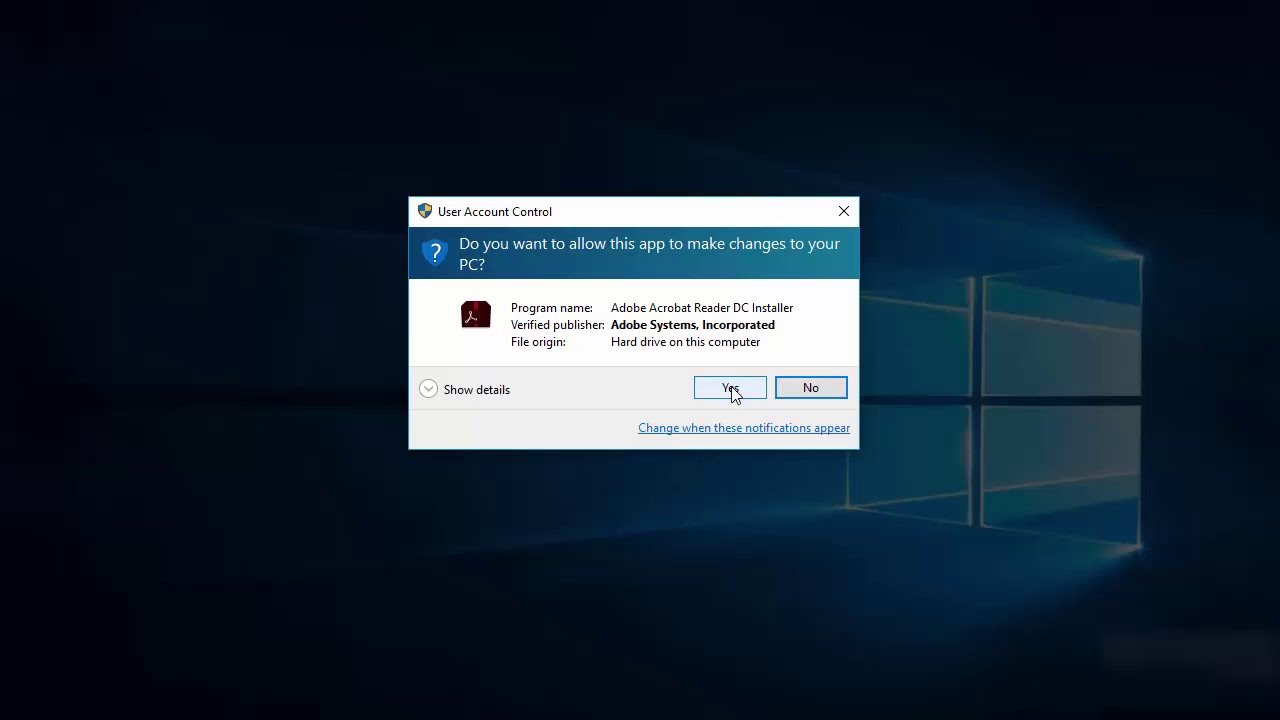Viewport: 1280px width, 720px height.
Task: Open Change when these notifications appear link
Action: pos(744,428)
